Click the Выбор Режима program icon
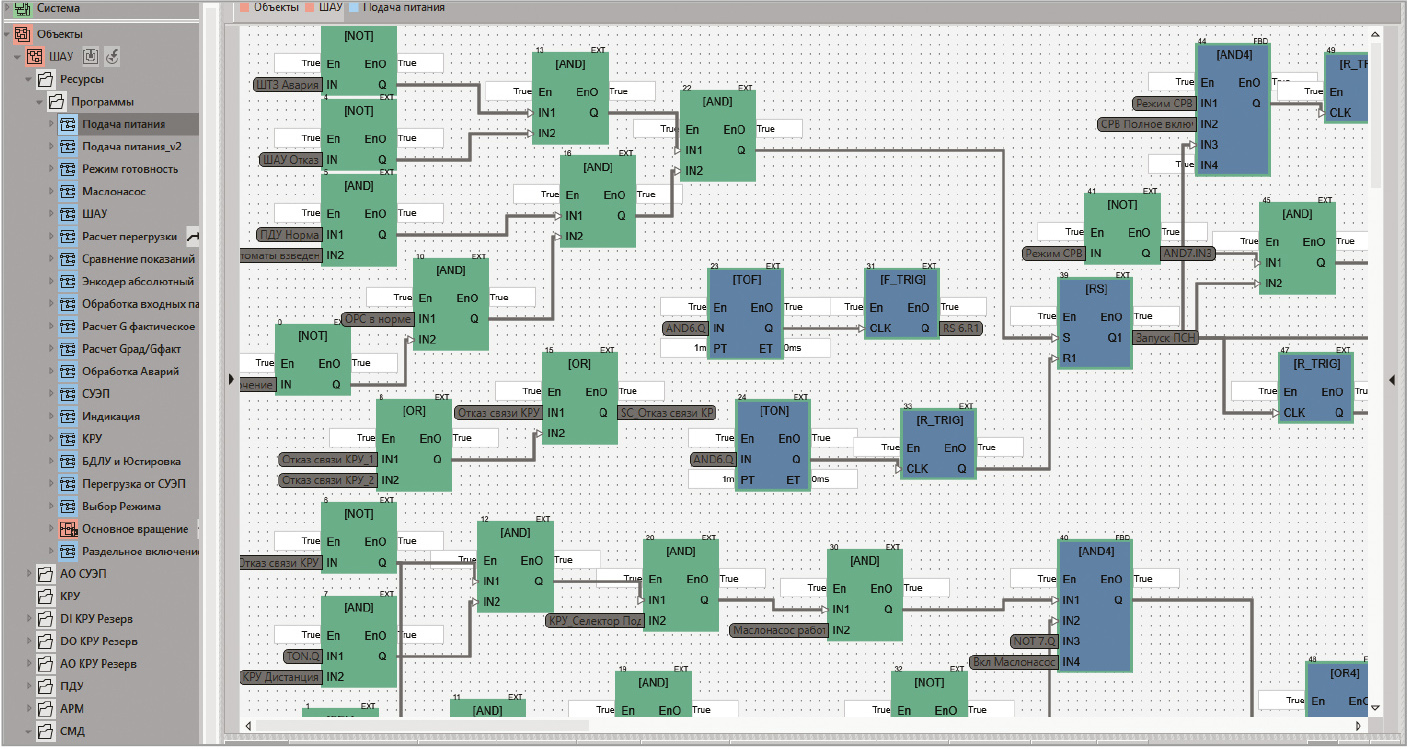 68,507
